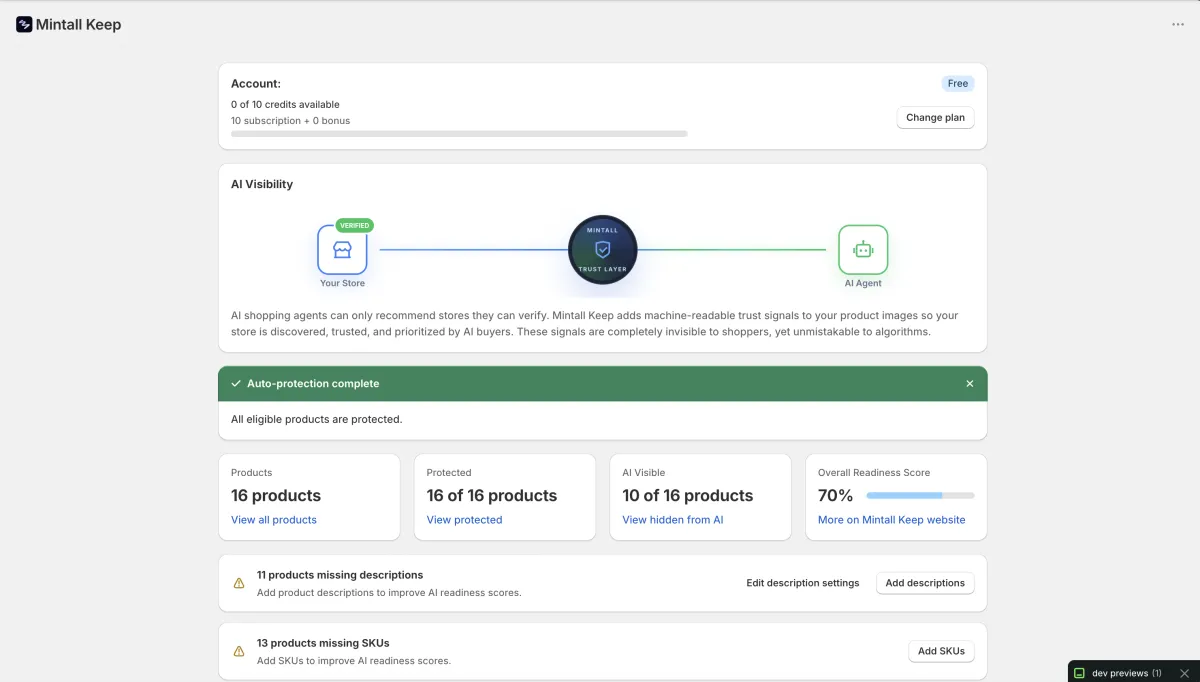Click the '16 products' count in Products card

[x=276, y=496]
